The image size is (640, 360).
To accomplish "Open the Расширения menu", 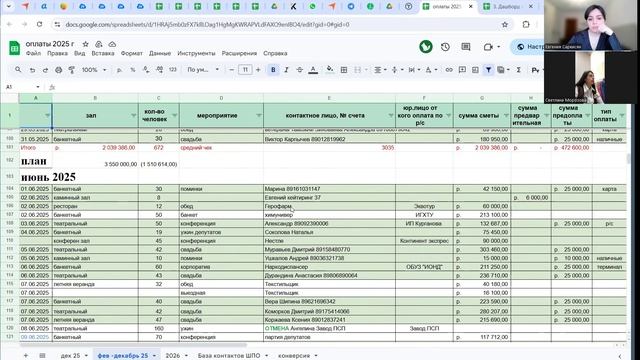I will [x=239, y=53].
